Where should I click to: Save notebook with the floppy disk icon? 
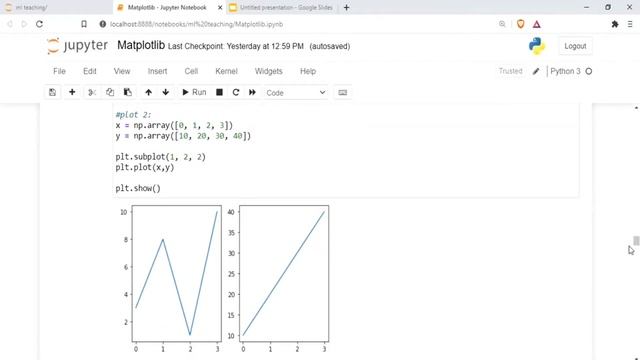tap(52, 92)
